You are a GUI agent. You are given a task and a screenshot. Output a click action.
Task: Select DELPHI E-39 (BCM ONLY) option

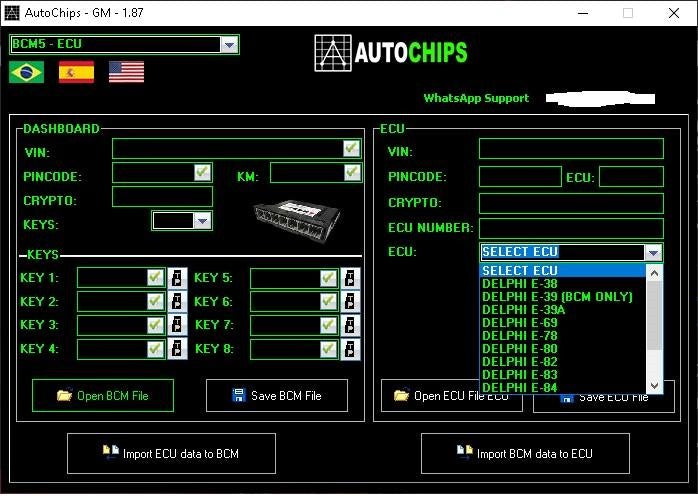557,297
